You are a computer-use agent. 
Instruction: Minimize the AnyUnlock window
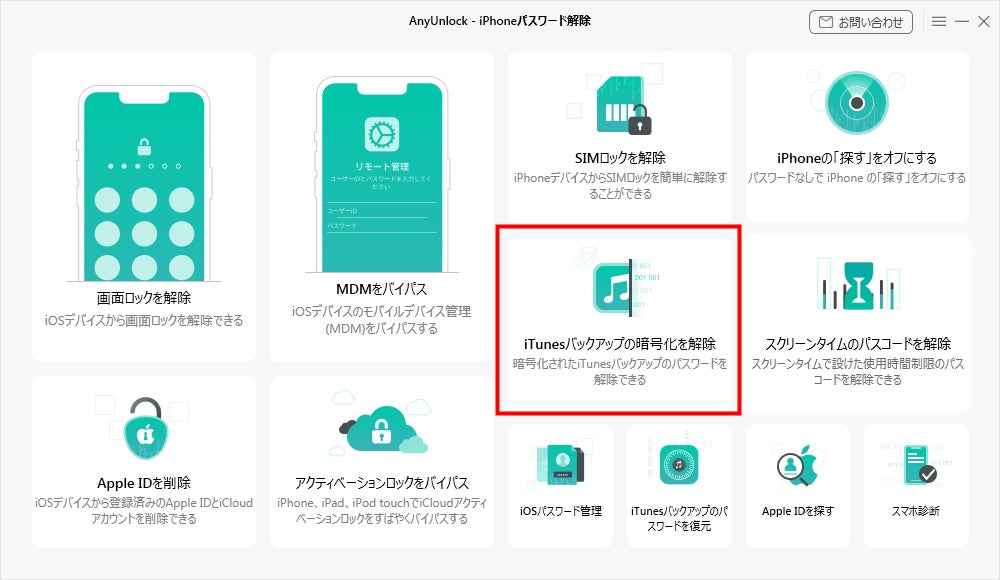962,22
